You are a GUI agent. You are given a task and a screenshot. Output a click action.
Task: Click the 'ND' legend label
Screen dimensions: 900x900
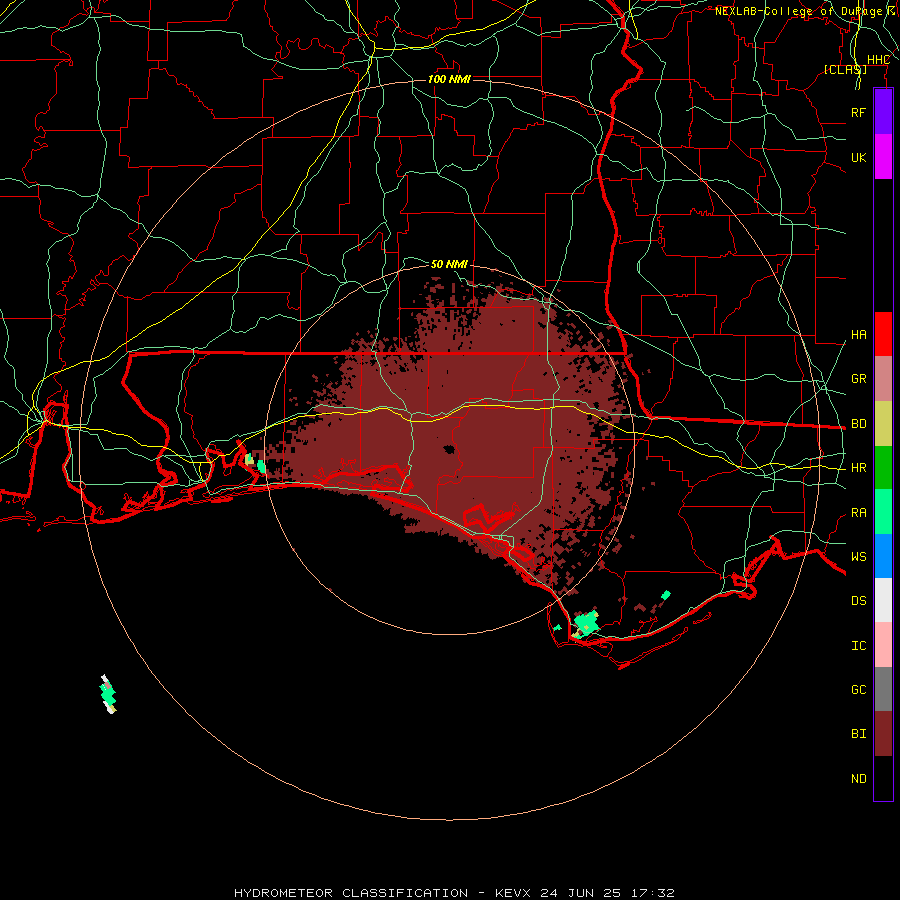click(x=858, y=778)
